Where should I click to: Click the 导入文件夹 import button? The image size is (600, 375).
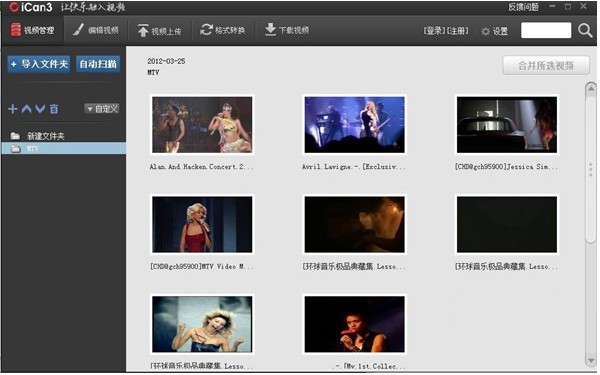(39, 64)
